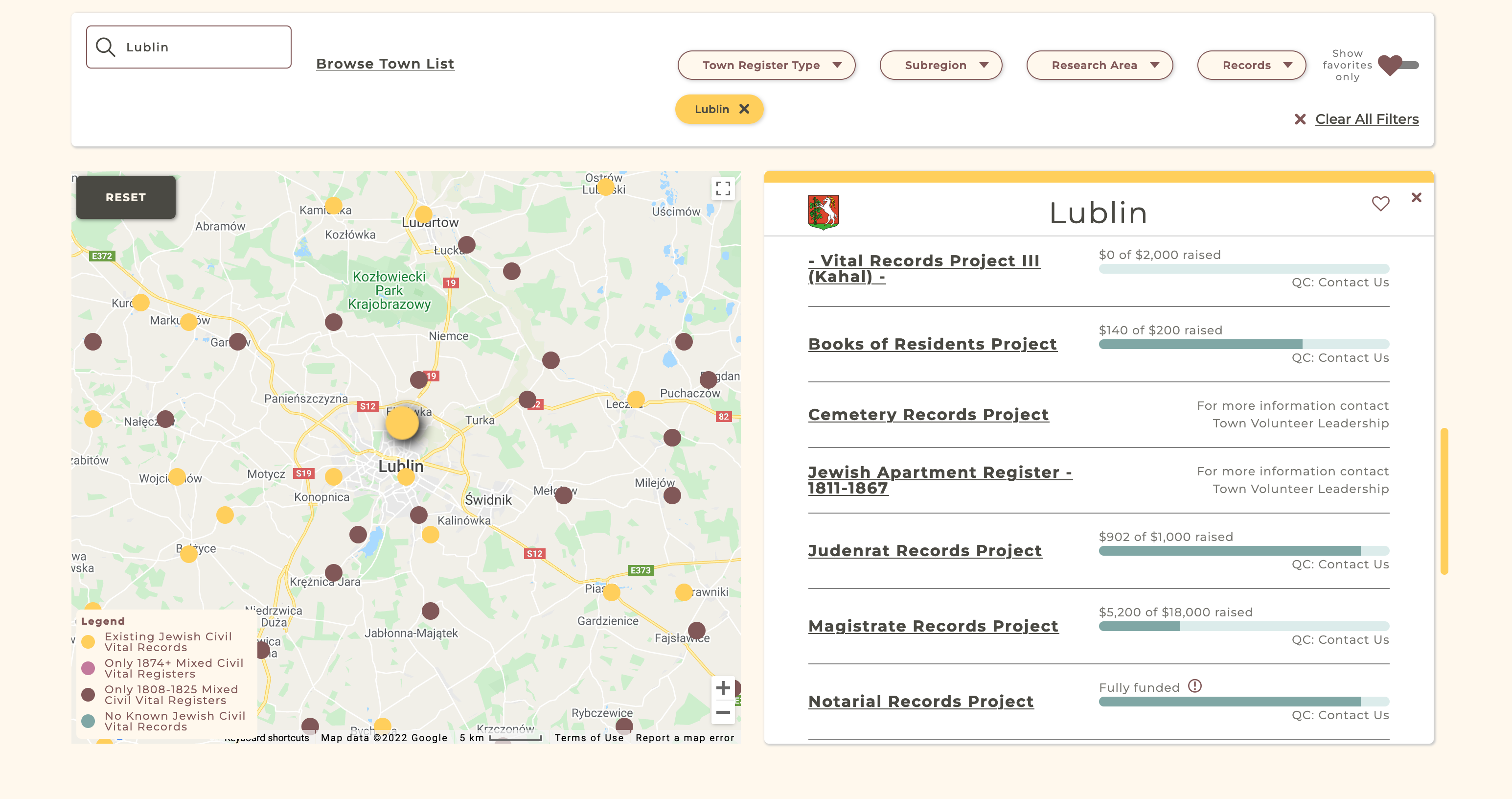1512x799 pixels.
Task: Zoom out on the map
Action: tap(723, 712)
